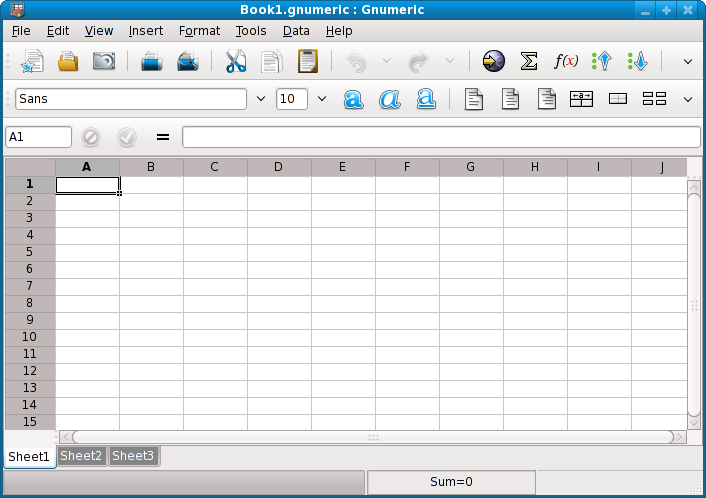Screen dimensions: 706x498
Task: Select column D header
Action: 279,168
